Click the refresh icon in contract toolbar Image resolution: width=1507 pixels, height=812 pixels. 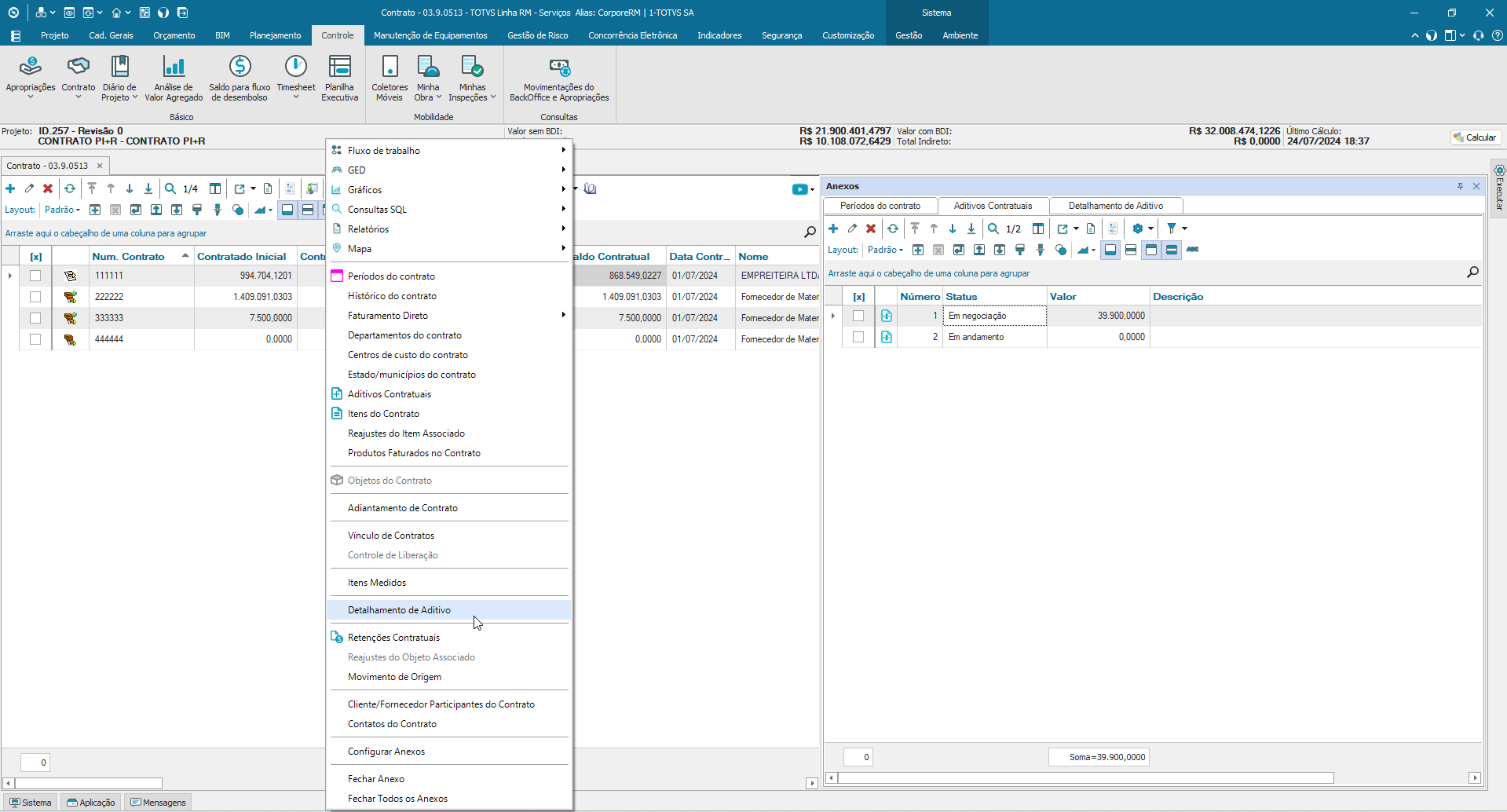(x=70, y=188)
